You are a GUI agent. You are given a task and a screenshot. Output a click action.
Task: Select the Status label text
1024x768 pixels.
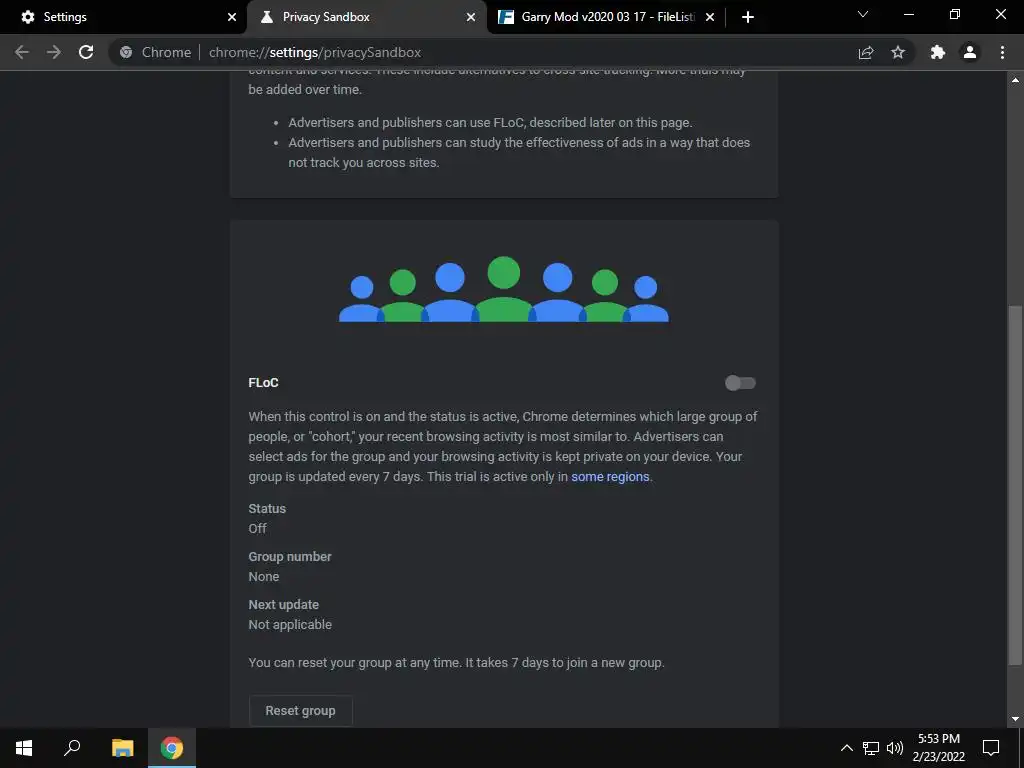(x=267, y=509)
